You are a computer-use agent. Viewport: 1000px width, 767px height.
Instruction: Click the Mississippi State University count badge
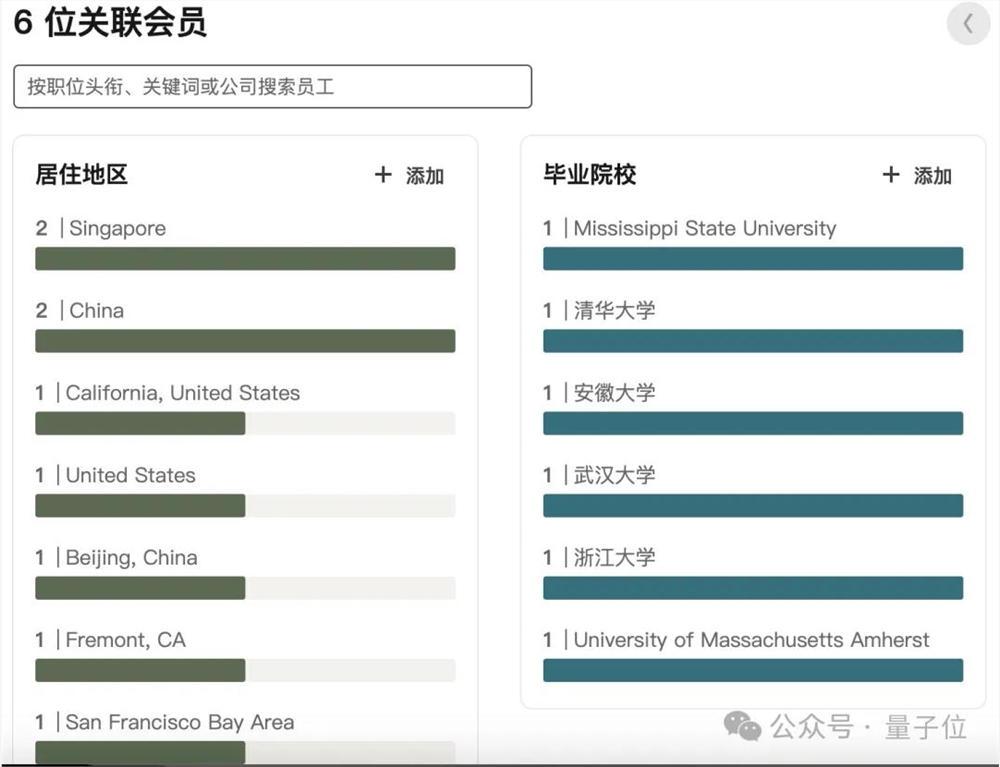tap(547, 228)
